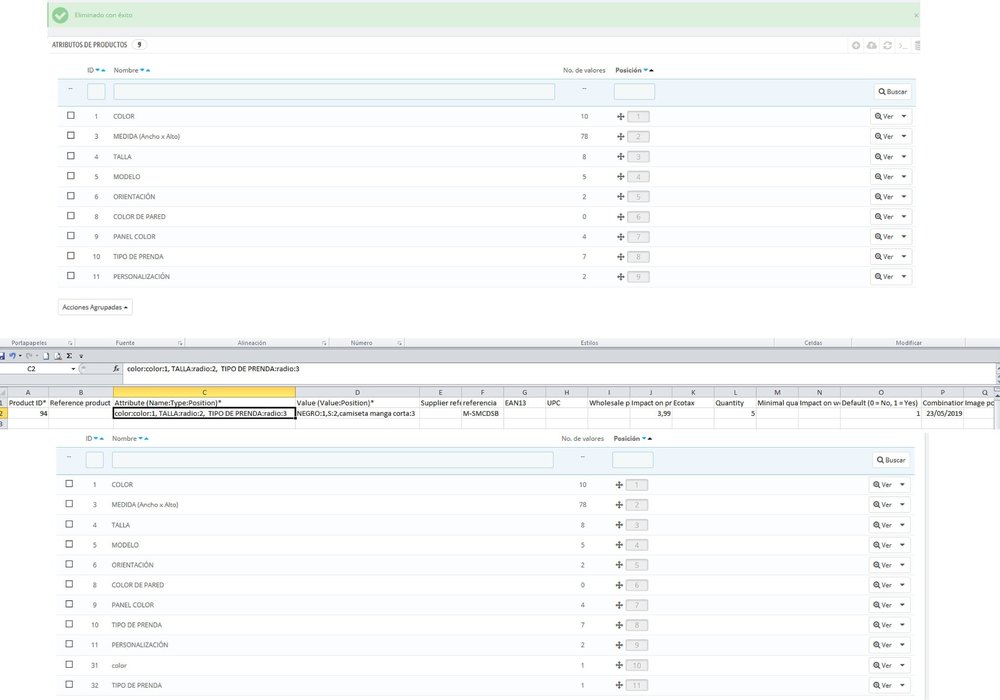Select the lowercase color row checkbox, ID 31

(x=70, y=664)
